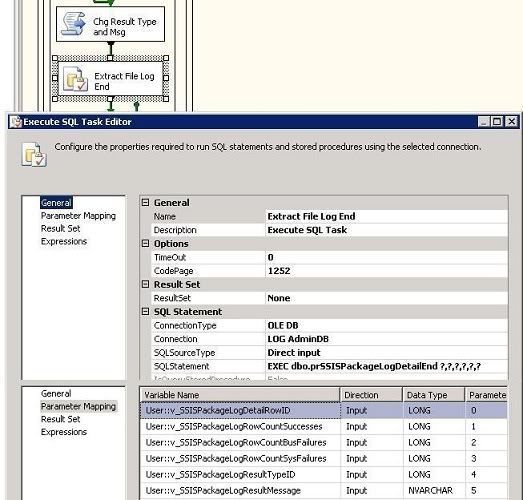
Task: Open the Parameter Mapping page in the upper list
Action: coord(78,216)
